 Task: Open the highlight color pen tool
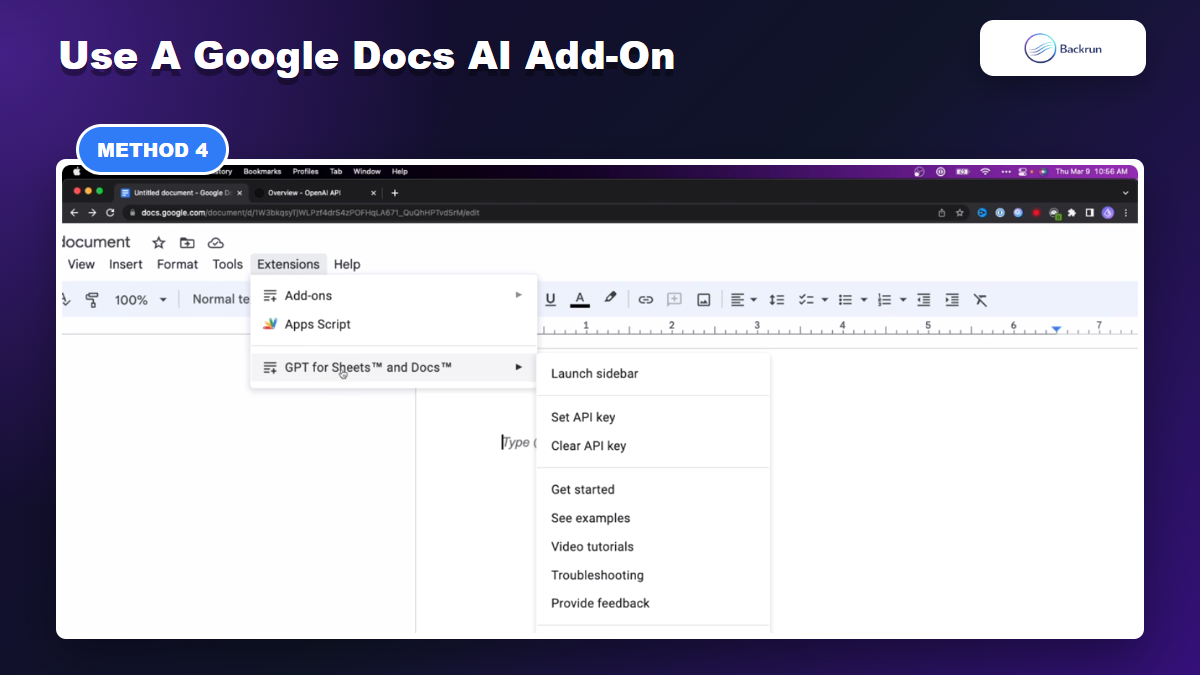(611, 298)
